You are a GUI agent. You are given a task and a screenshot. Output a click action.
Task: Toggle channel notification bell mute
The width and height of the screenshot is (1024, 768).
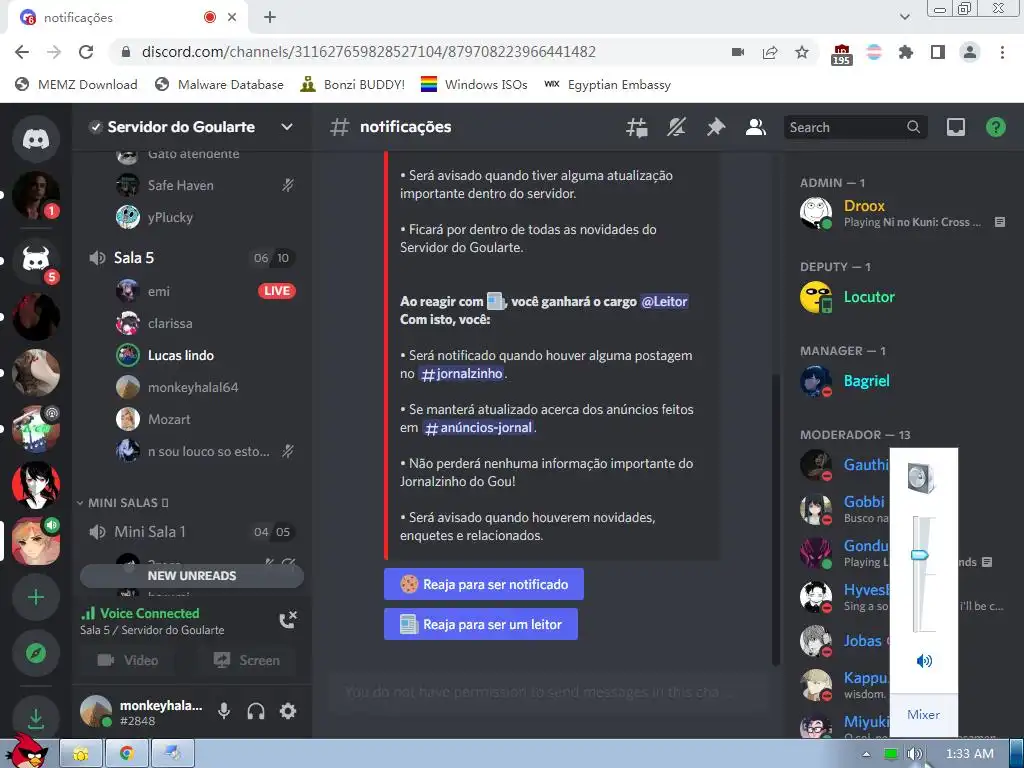point(676,127)
